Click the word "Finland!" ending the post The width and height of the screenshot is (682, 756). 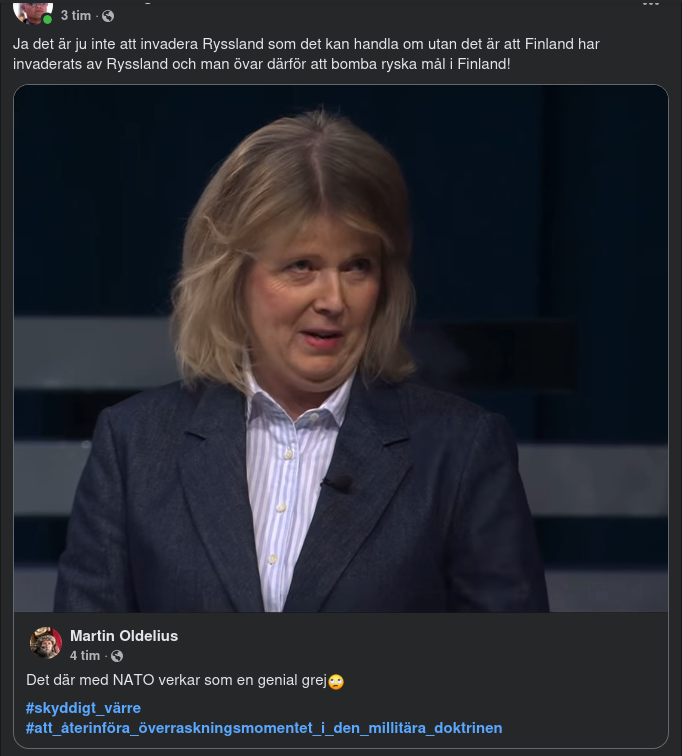click(482, 65)
